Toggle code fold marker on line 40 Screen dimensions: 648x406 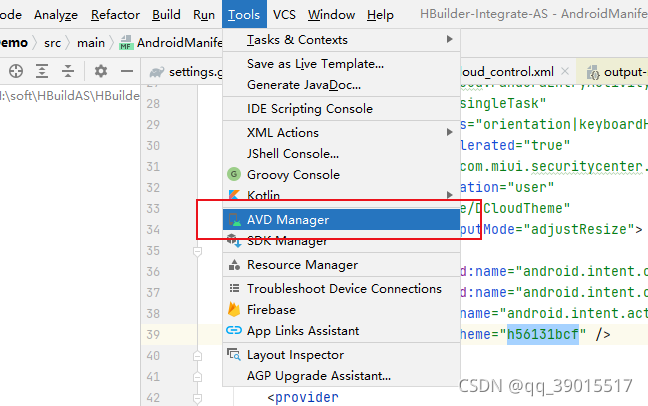click(198, 356)
